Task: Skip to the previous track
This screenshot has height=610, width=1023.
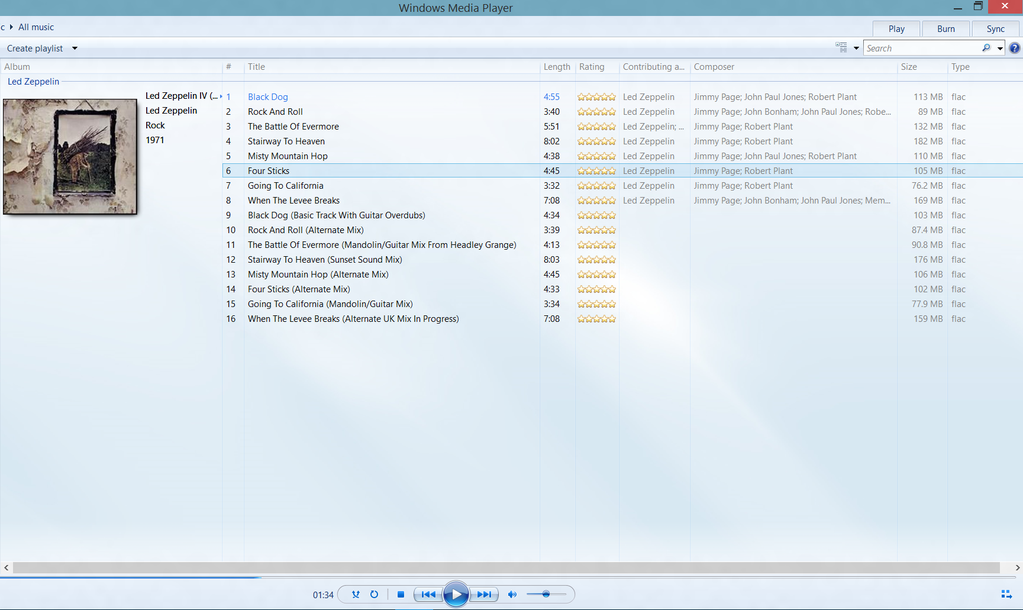Action: pyautogui.click(x=428, y=594)
